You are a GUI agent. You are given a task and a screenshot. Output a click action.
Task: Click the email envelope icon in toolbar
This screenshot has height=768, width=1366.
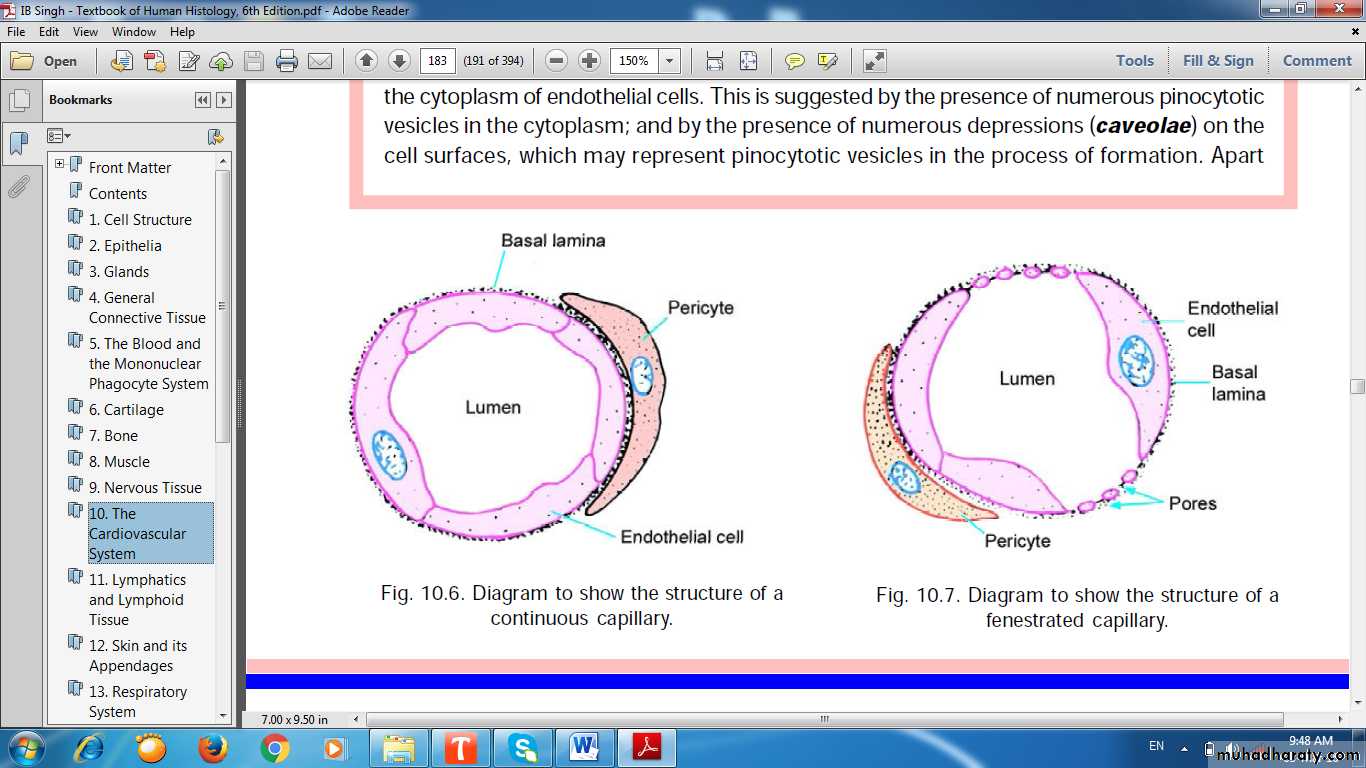[320, 61]
